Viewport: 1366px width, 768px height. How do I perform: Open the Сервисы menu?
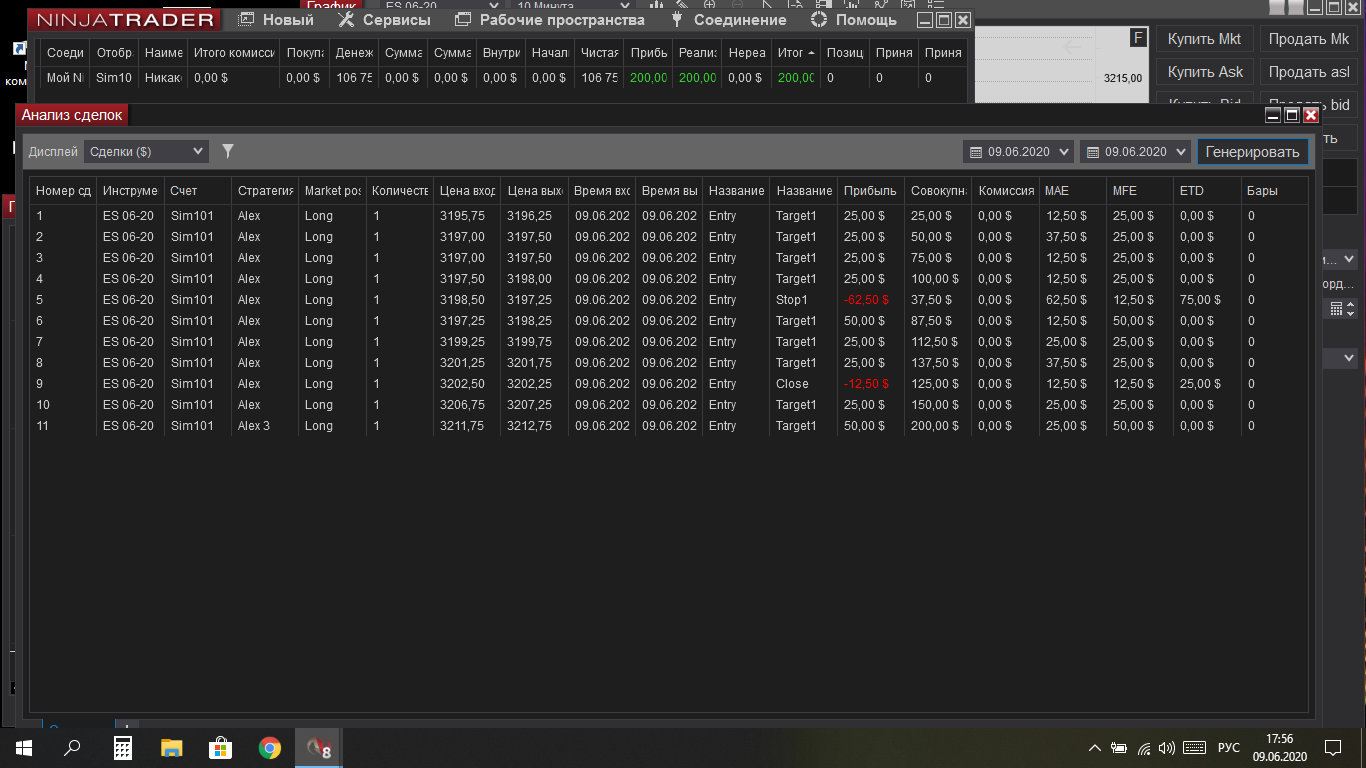[384, 20]
